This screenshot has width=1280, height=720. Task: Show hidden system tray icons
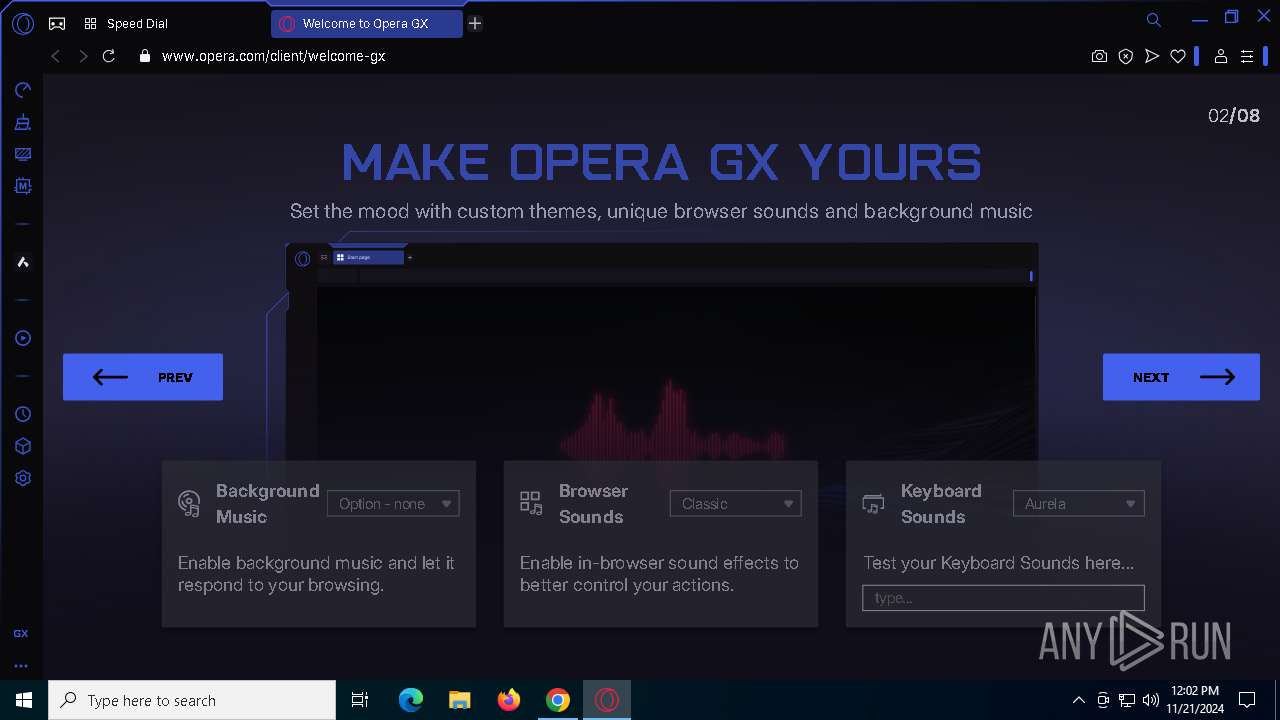[1078, 700]
